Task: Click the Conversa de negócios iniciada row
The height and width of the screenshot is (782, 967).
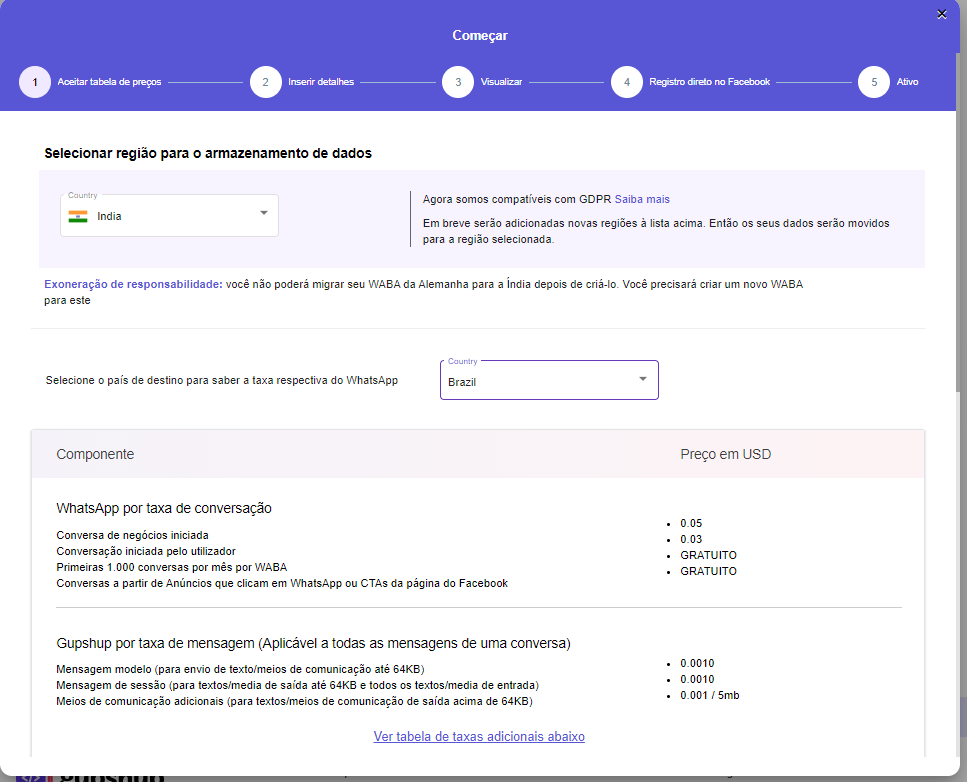Action: 132,535
